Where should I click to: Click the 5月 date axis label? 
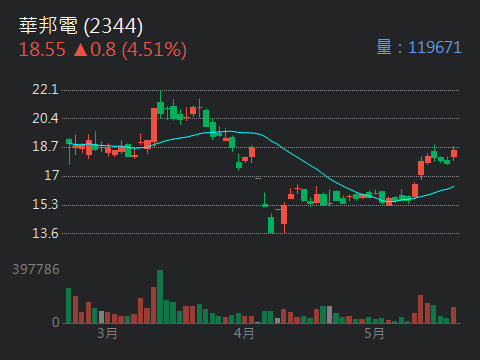tap(374, 333)
